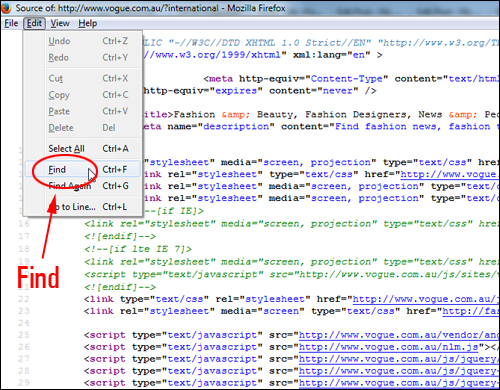Click the Cut entry in Edit menu

tap(82, 78)
